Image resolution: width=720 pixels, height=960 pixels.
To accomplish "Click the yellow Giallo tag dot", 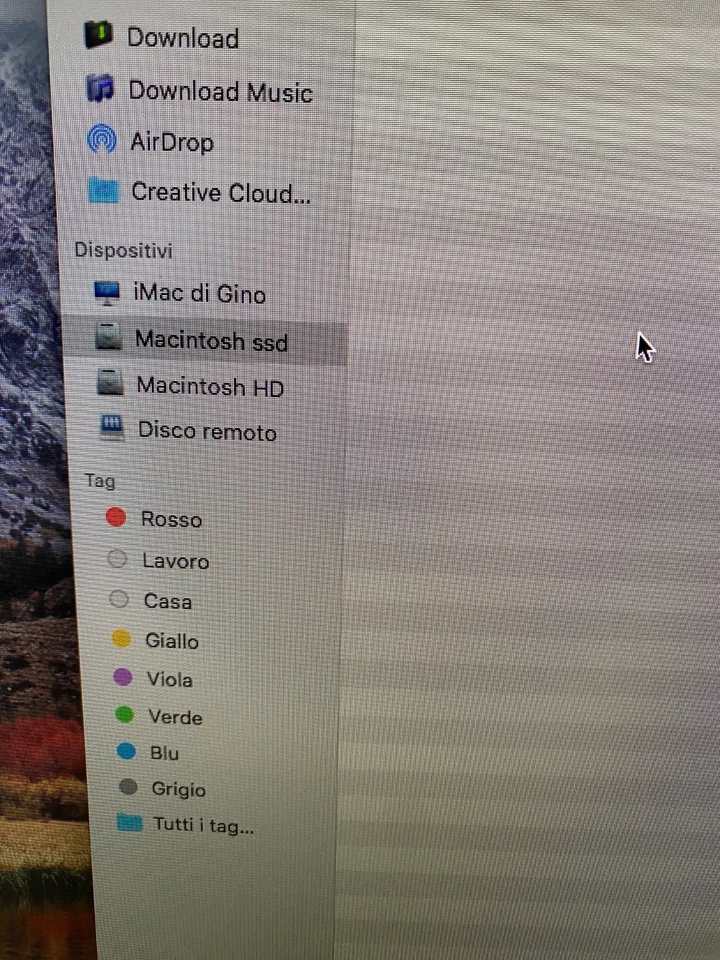I will [121, 639].
